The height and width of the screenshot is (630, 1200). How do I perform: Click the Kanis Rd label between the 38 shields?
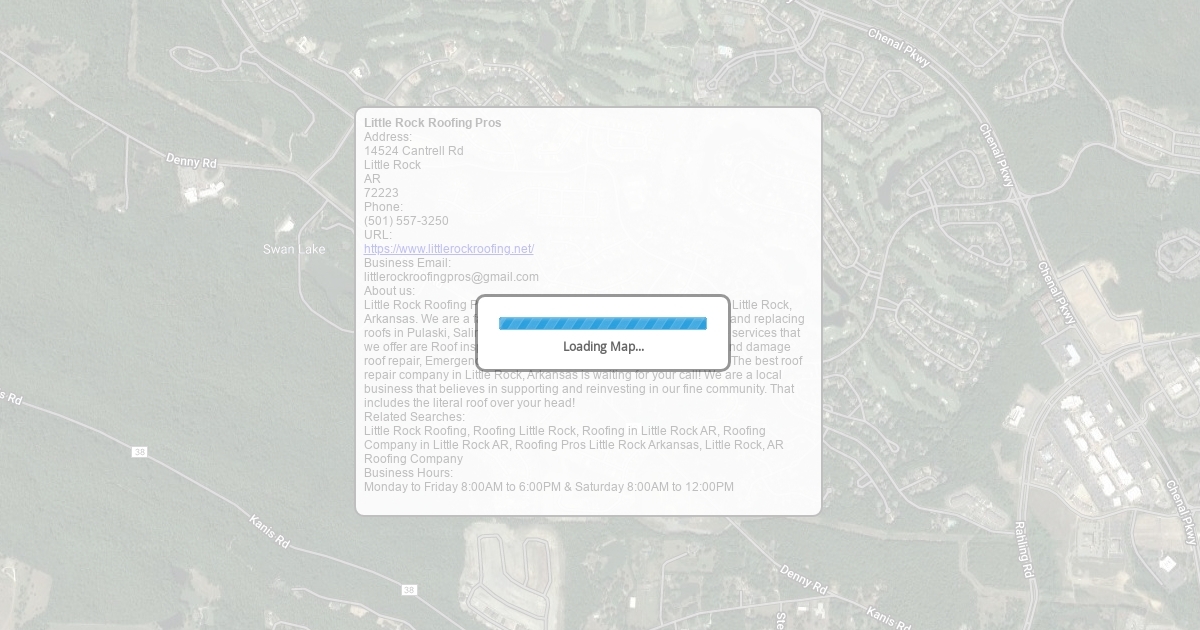point(269,531)
